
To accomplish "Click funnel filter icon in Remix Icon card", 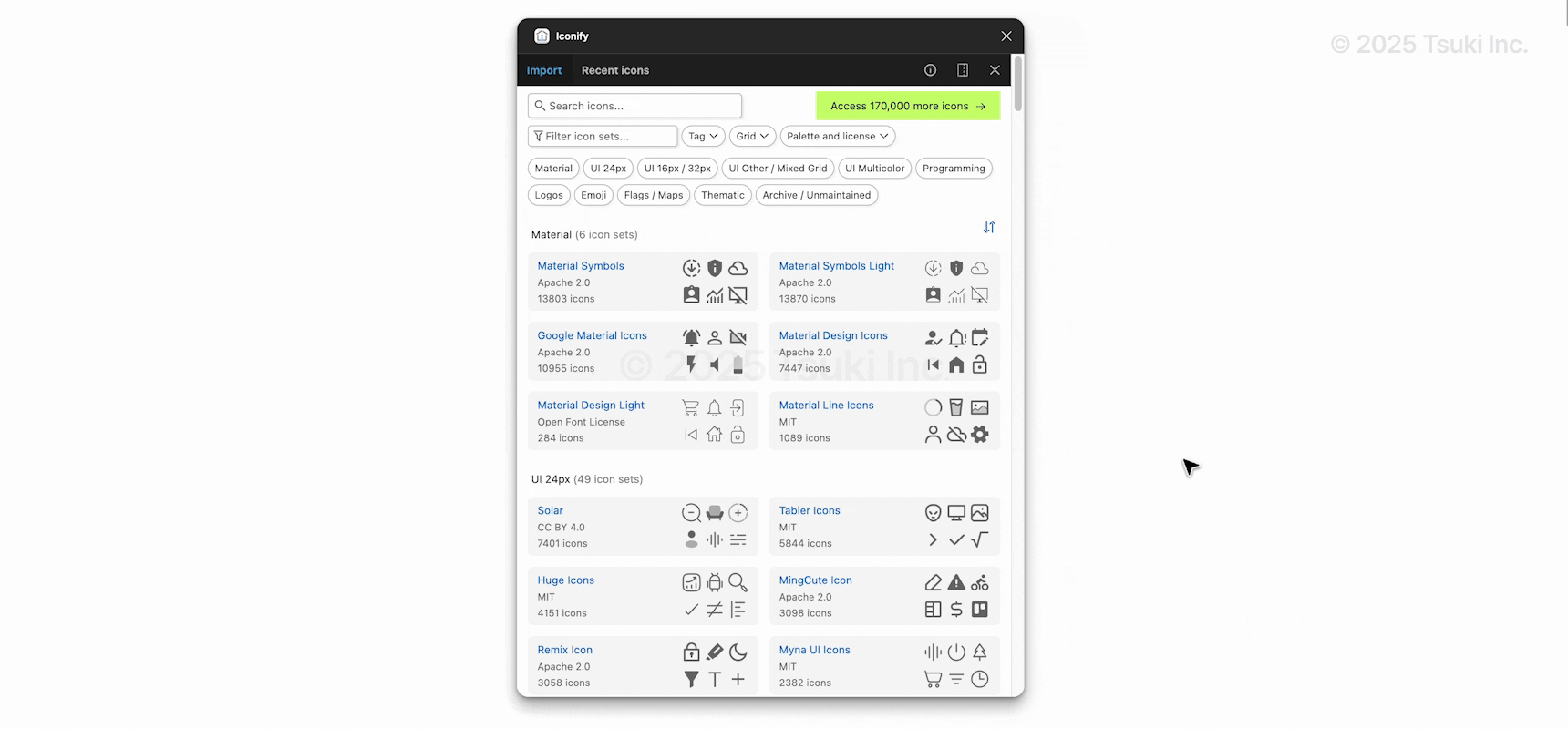I will (x=692, y=679).
